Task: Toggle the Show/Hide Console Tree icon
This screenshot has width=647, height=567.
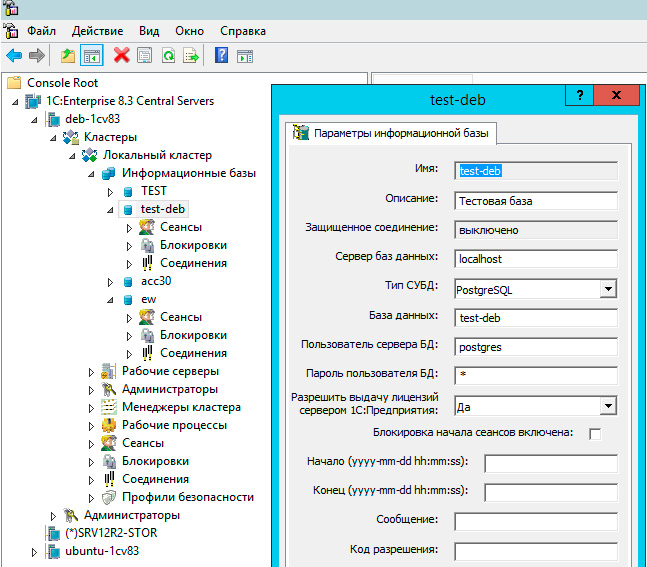Action: 92,55
